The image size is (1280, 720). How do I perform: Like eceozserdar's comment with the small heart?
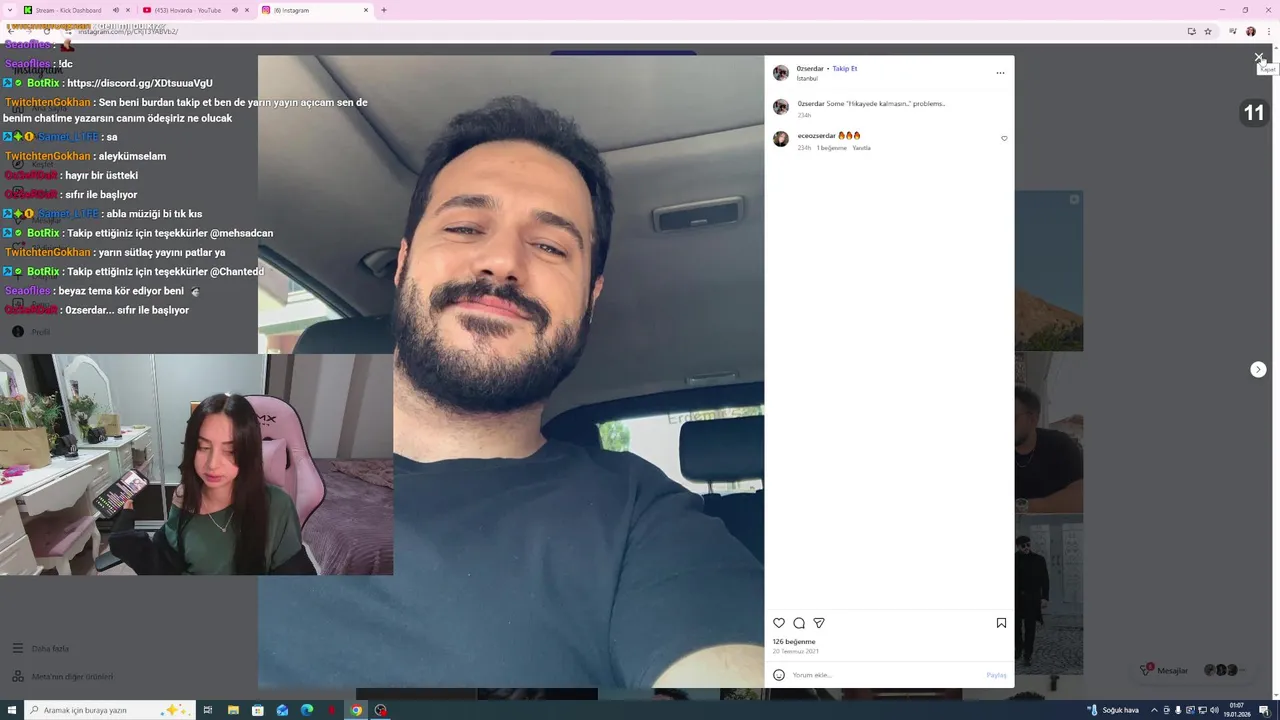pyautogui.click(x=1004, y=139)
